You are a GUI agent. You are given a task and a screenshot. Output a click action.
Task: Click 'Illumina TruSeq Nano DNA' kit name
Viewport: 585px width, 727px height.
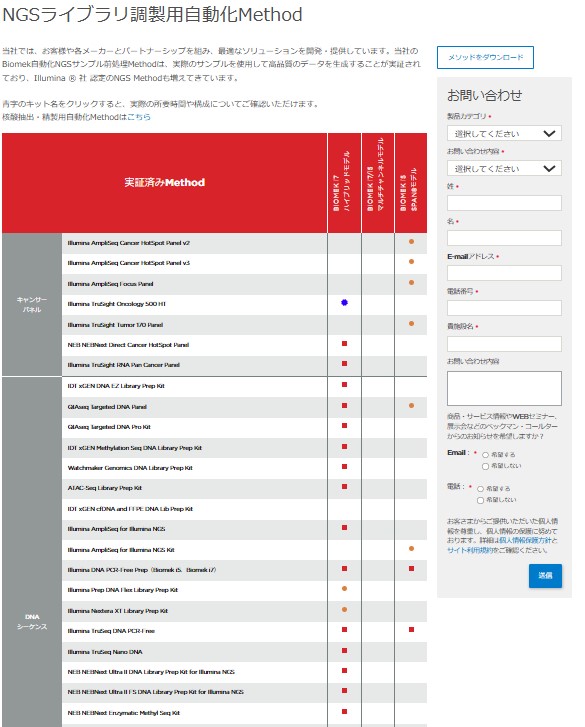[x=105, y=652]
